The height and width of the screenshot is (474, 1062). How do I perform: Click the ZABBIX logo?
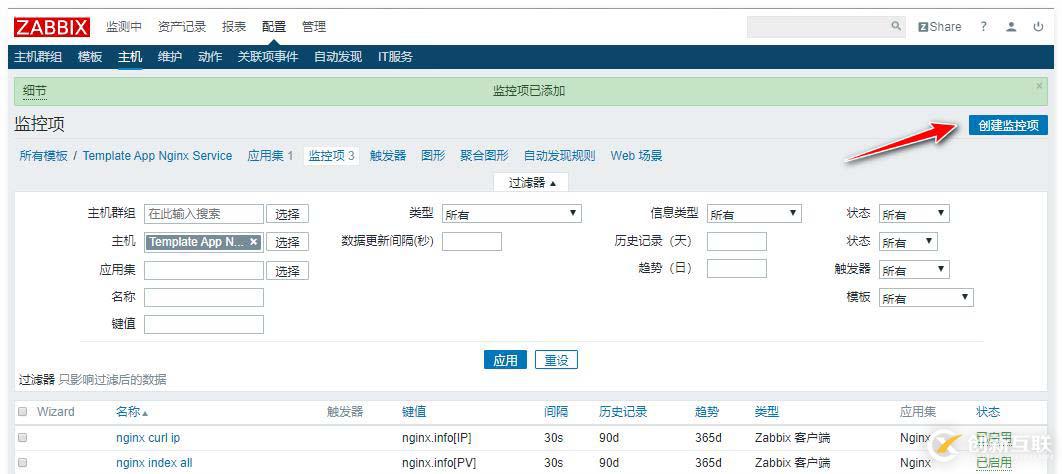pos(52,27)
